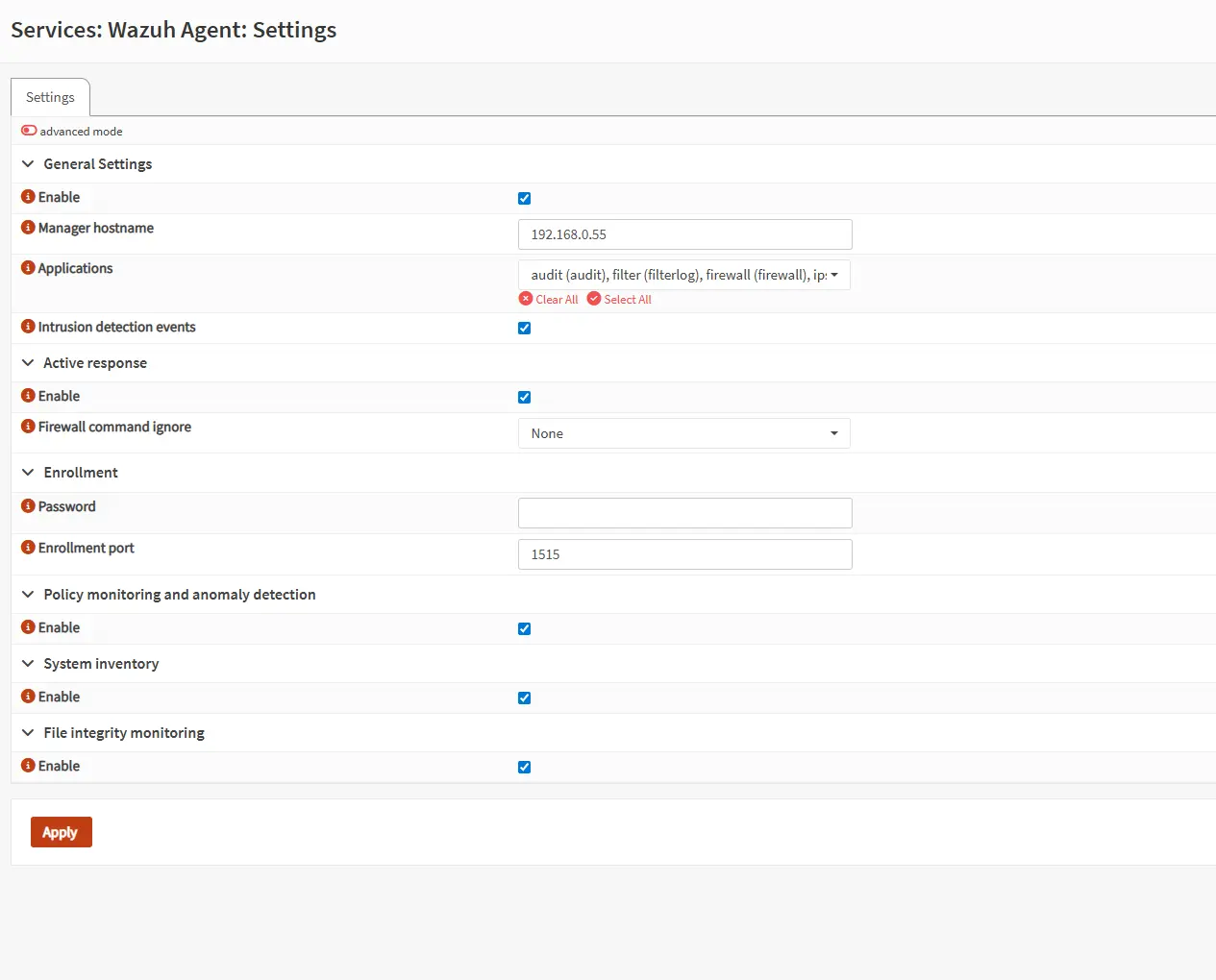Uncheck General Settings Enable checkbox
1216x980 pixels.
tap(524, 198)
